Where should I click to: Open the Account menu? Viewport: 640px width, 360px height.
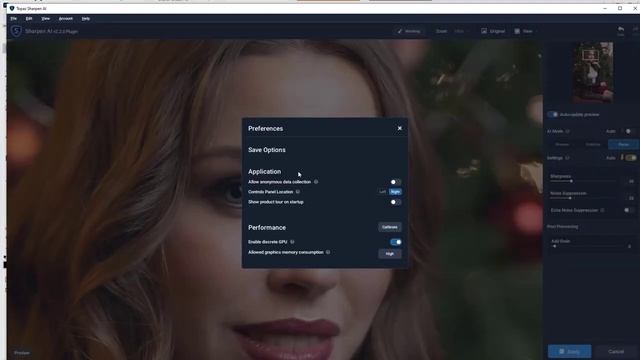coord(66,19)
